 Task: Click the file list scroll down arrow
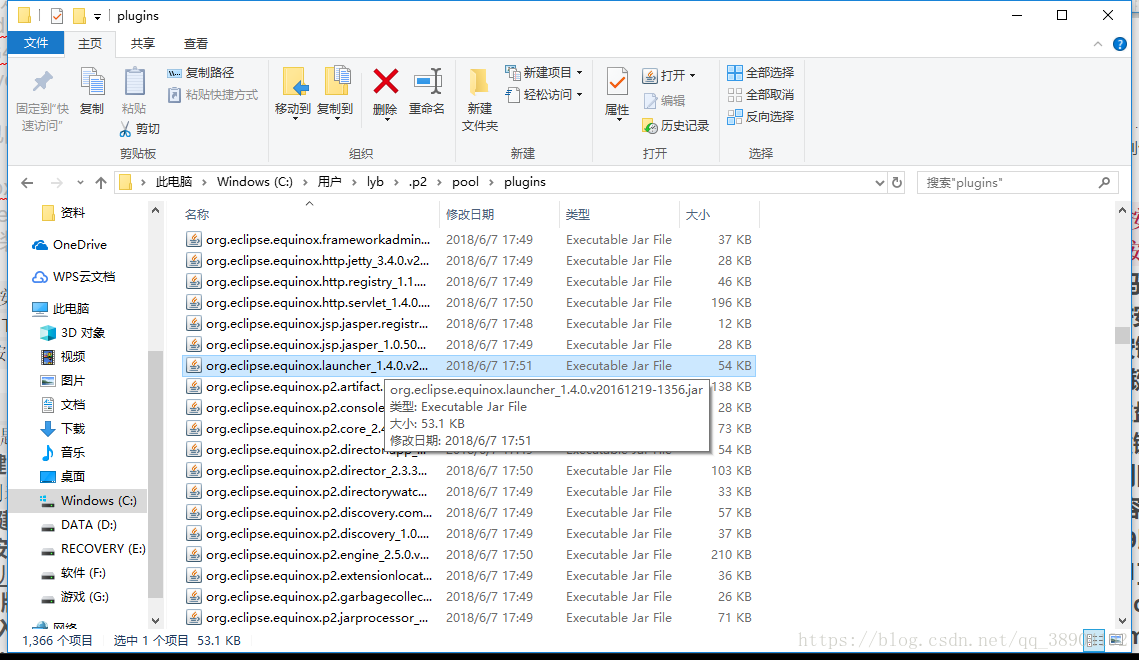[1122, 621]
